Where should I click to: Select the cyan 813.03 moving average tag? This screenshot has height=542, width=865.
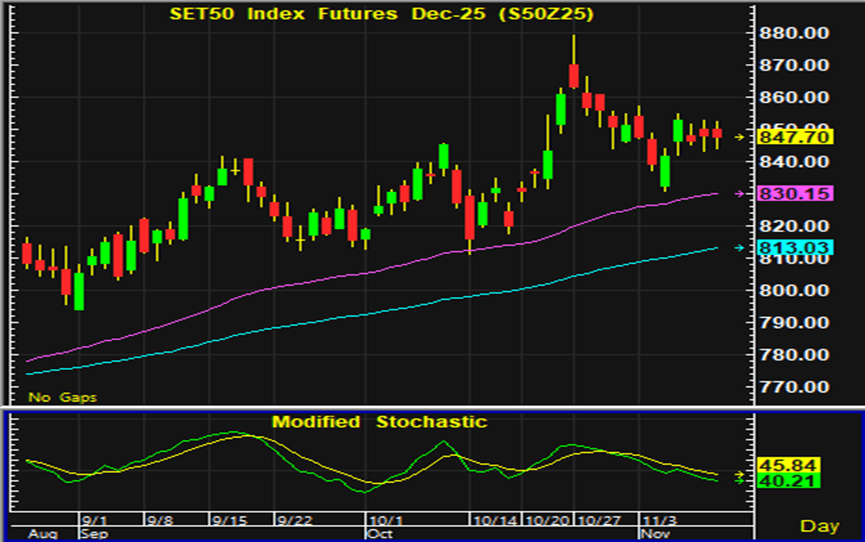pyautogui.click(x=795, y=248)
